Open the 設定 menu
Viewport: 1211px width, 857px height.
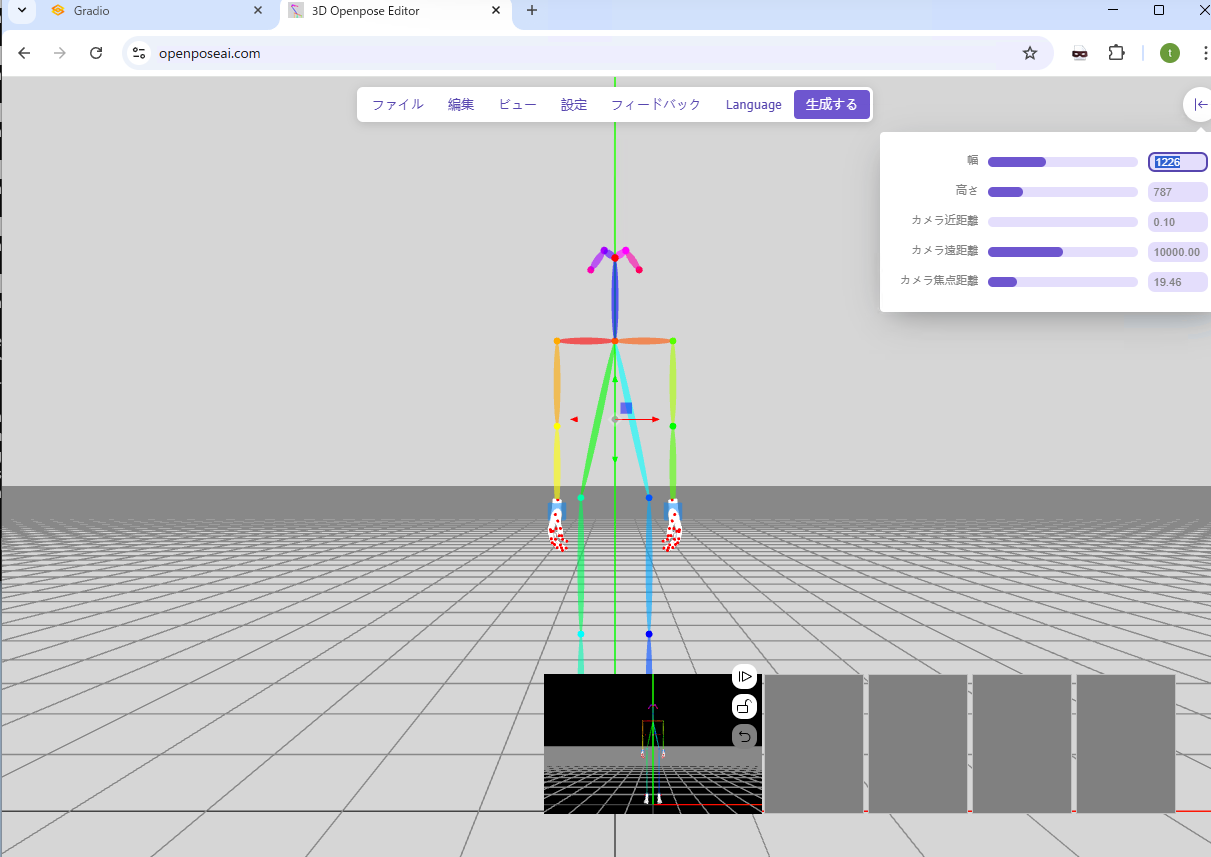pos(574,104)
